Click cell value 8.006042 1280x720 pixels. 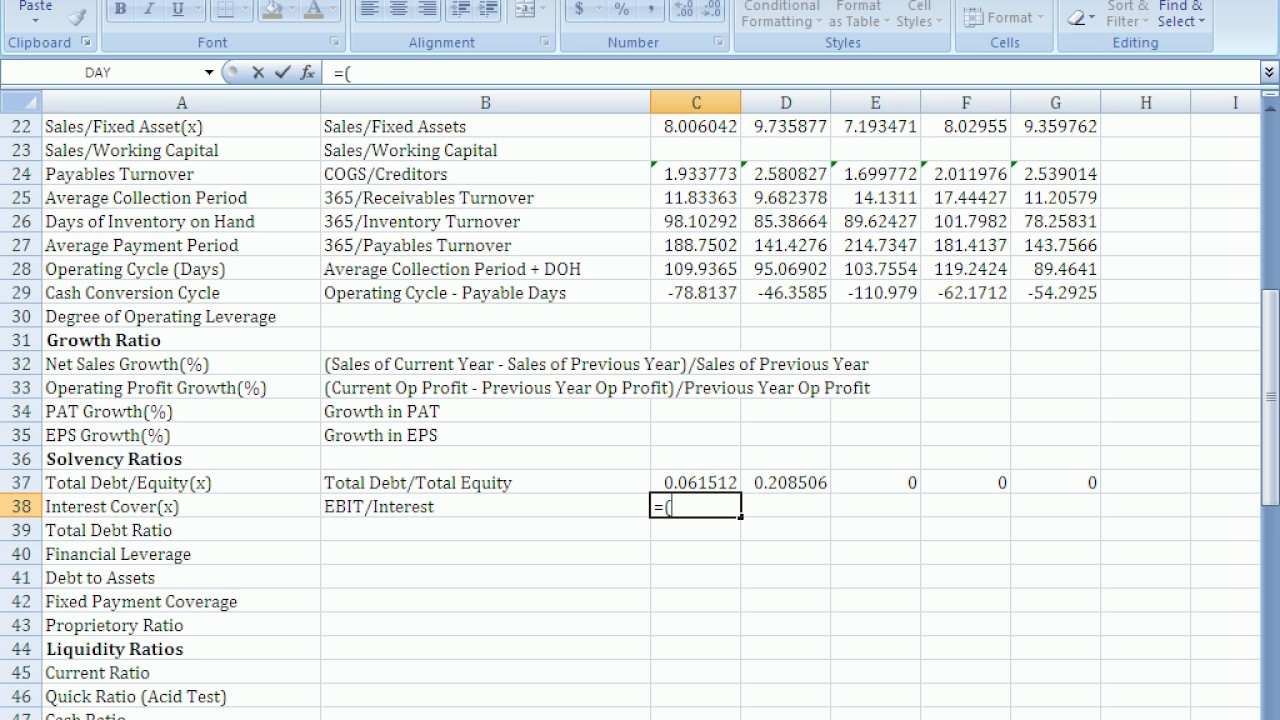coord(696,126)
